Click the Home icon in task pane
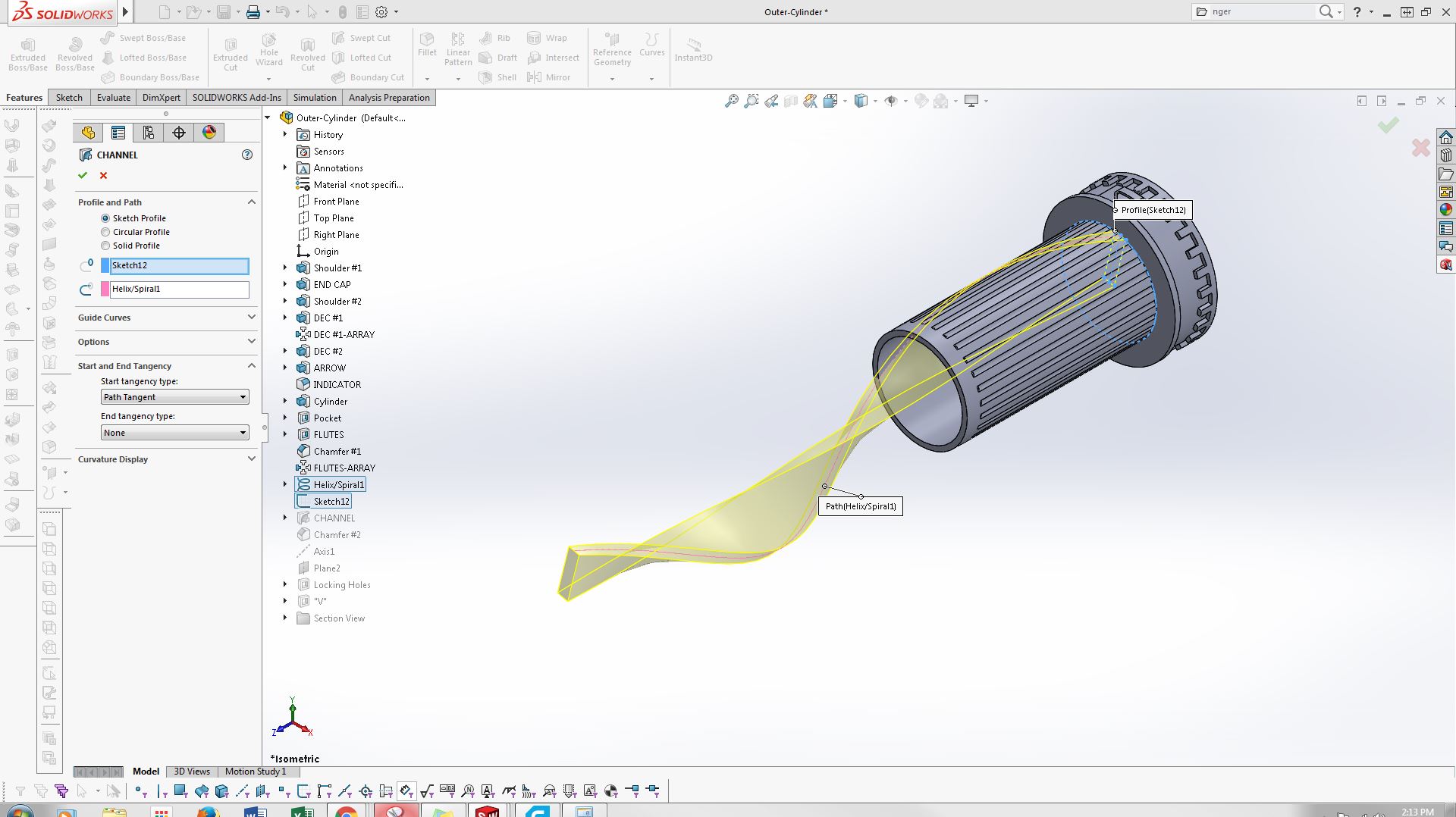Image resolution: width=1456 pixels, height=817 pixels. pyautogui.click(x=1446, y=137)
